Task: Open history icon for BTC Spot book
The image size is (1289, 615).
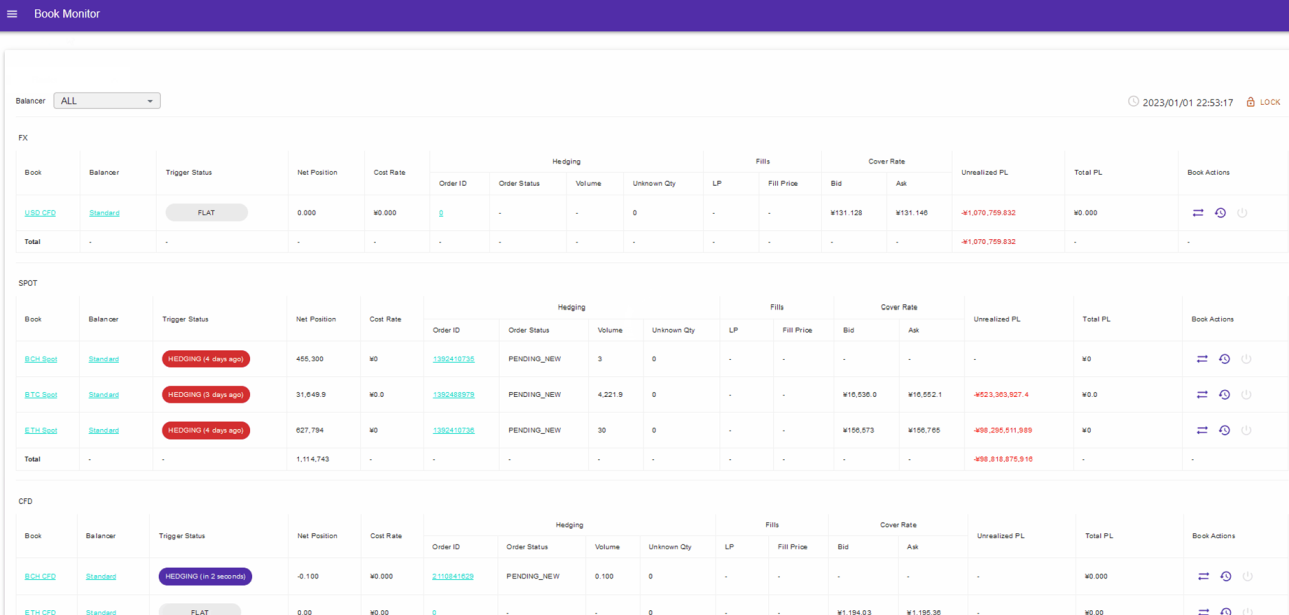Action: click(1224, 395)
